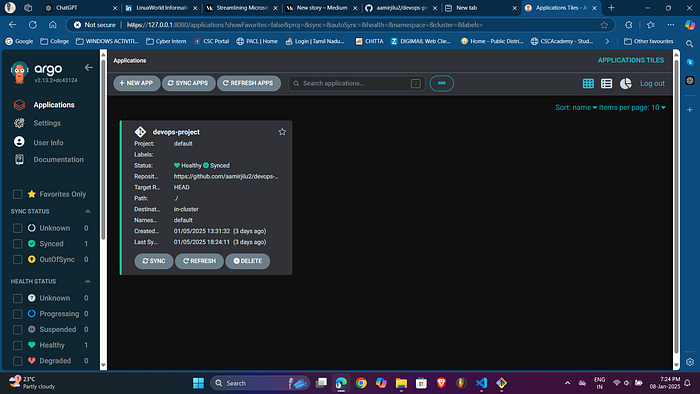This screenshot has width=700, height=394.
Task: Open Visual Studio Code from taskbar
Action: (481, 383)
